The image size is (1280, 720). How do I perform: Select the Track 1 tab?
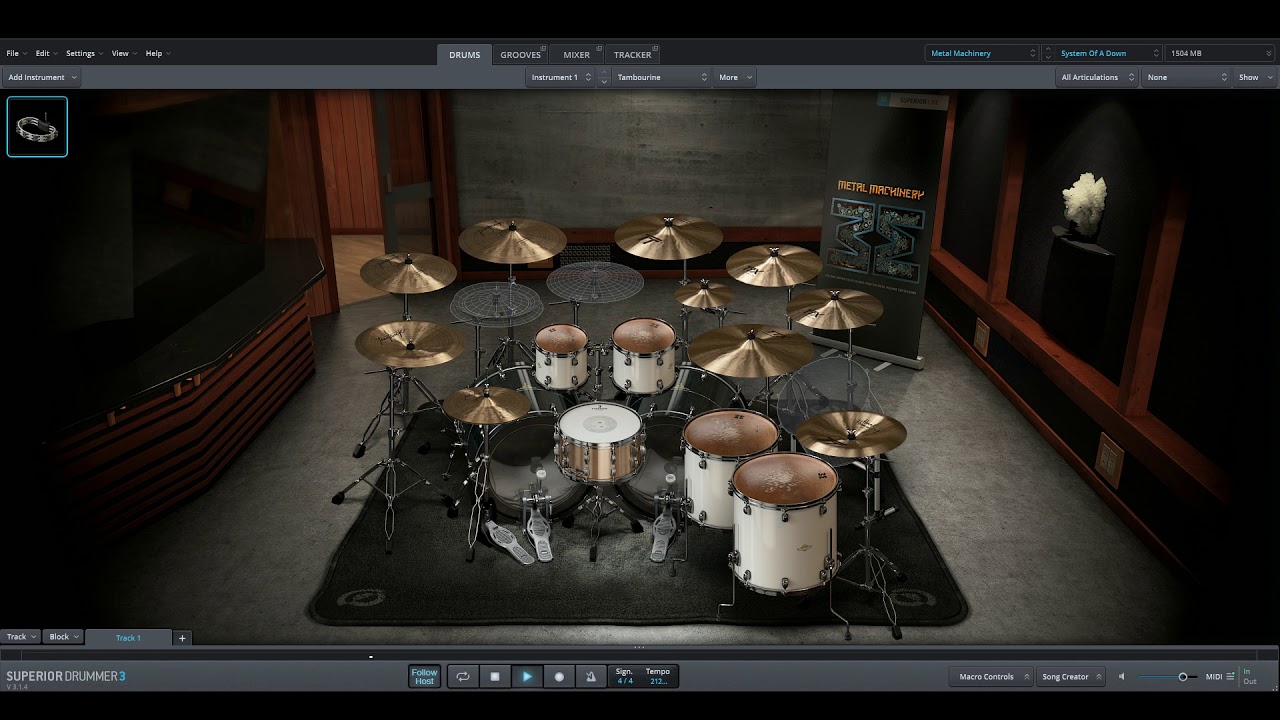128,637
